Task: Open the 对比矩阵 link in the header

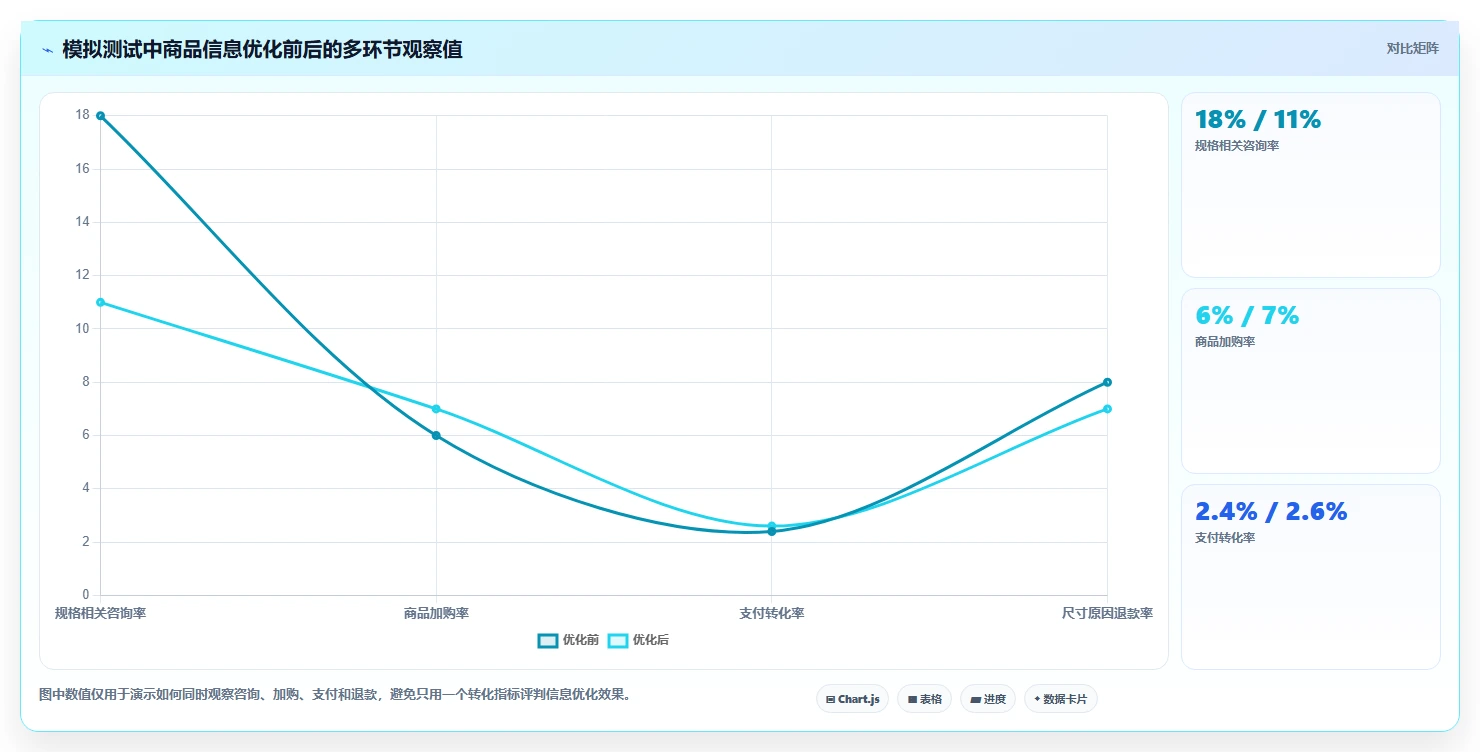Action: [1412, 49]
